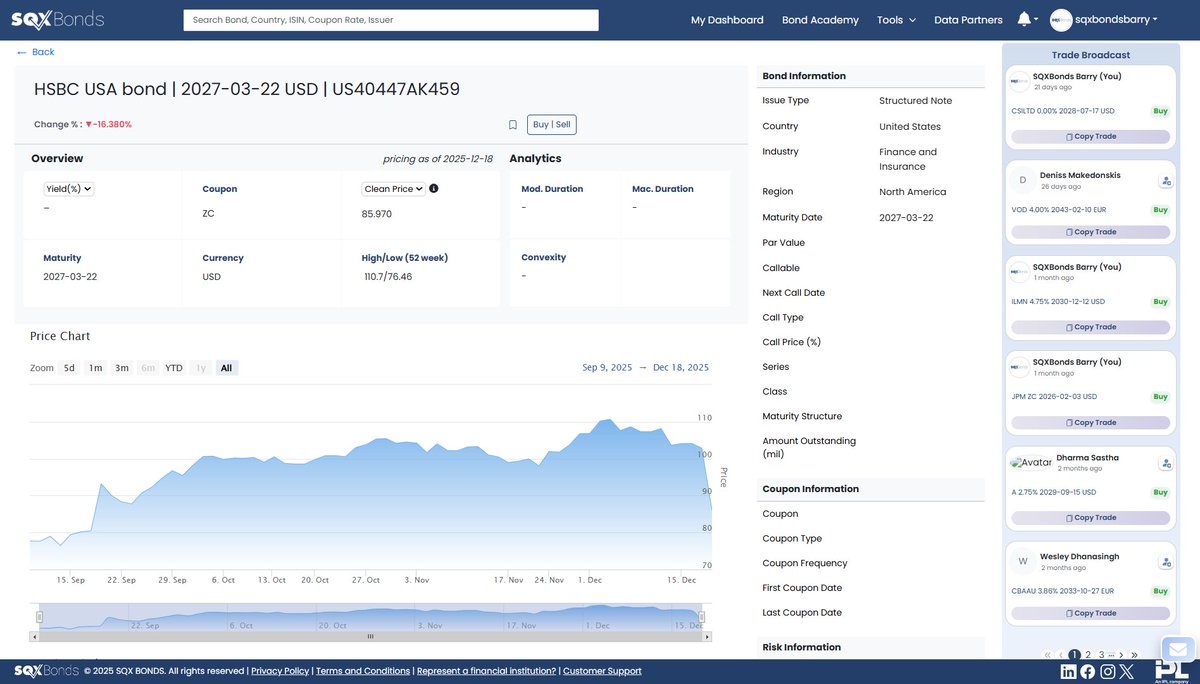This screenshot has height=684, width=1200.
Task: Copy Trade for JPM ZC 2026-02-03
Action: (1090, 423)
